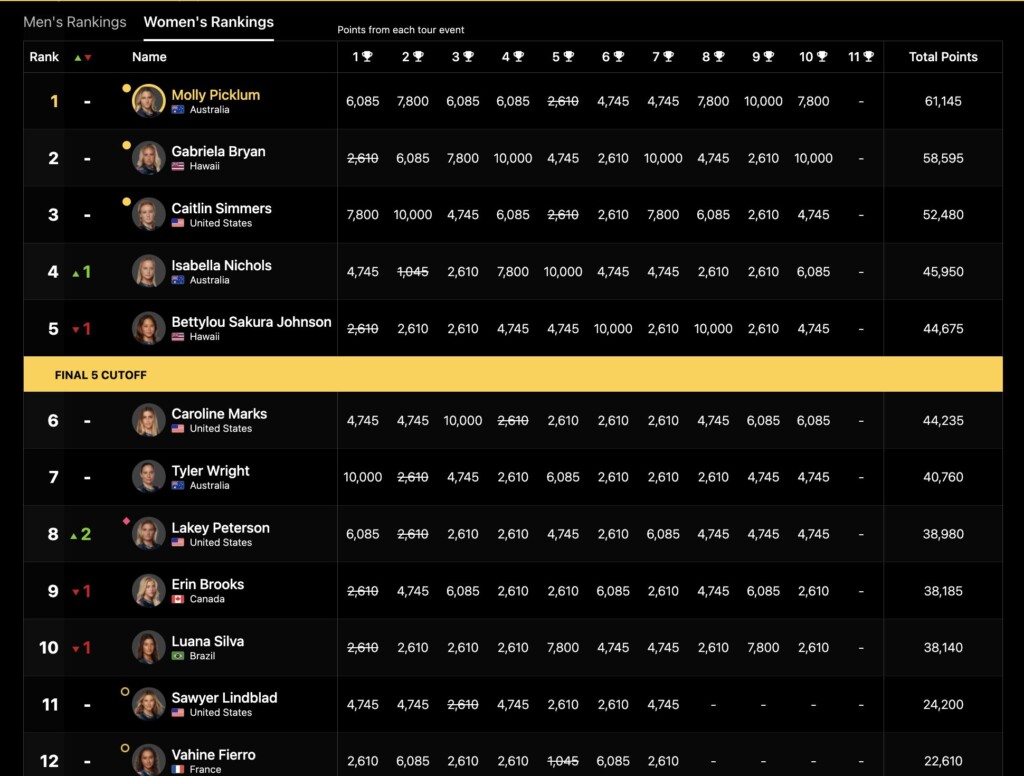Sort using the Rank up/down arrows
The image size is (1024, 776).
[83, 57]
